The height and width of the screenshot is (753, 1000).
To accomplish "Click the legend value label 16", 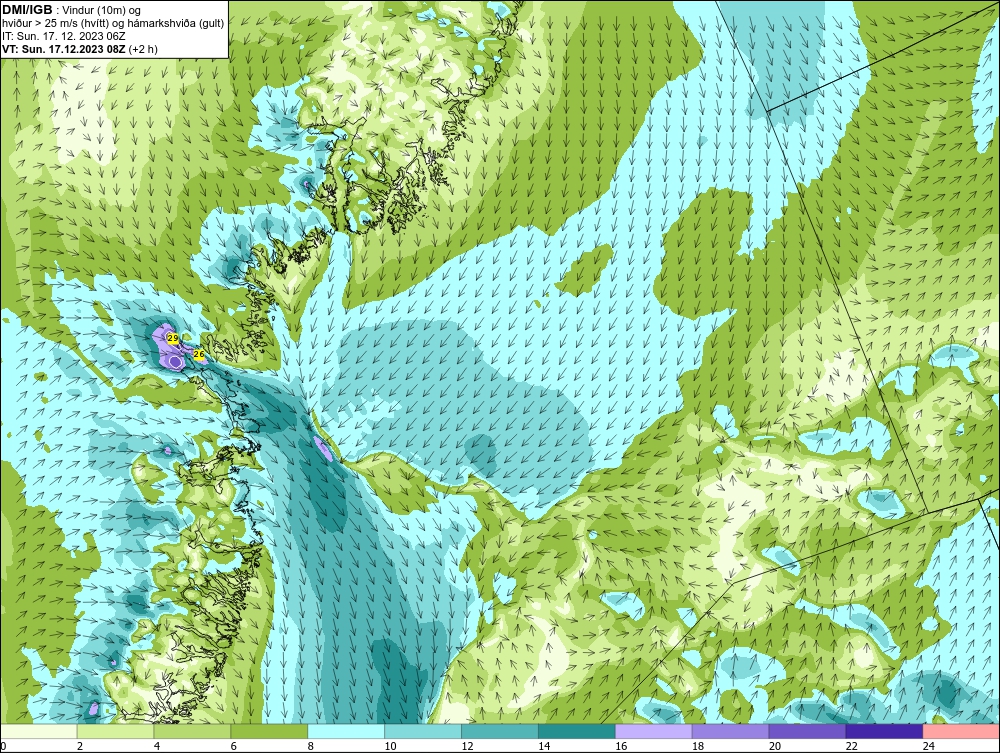I will tap(621, 746).
